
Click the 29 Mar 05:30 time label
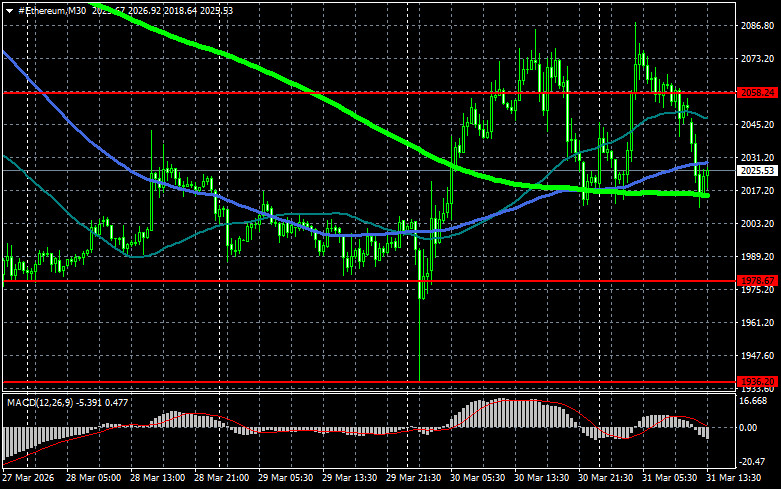point(285,478)
